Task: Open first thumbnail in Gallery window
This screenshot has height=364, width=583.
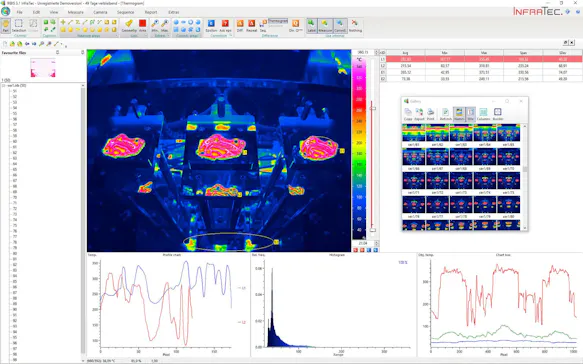Action: pos(413,133)
